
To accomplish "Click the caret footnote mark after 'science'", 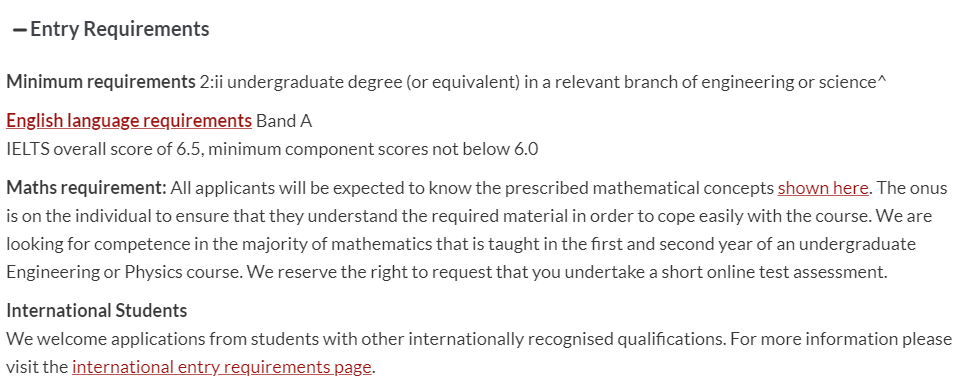I will (x=882, y=79).
